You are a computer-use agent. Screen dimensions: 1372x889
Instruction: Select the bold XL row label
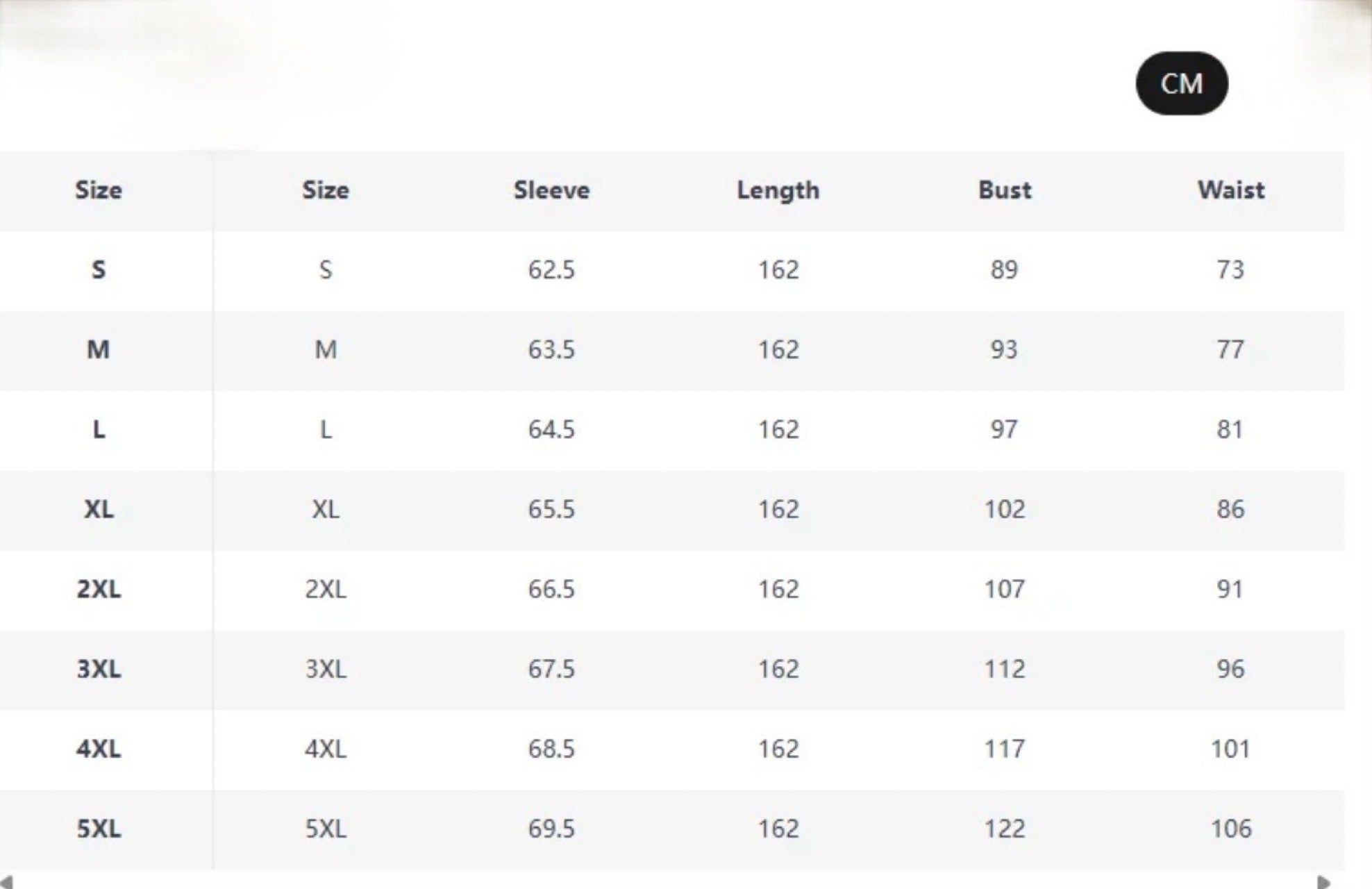point(99,509)
